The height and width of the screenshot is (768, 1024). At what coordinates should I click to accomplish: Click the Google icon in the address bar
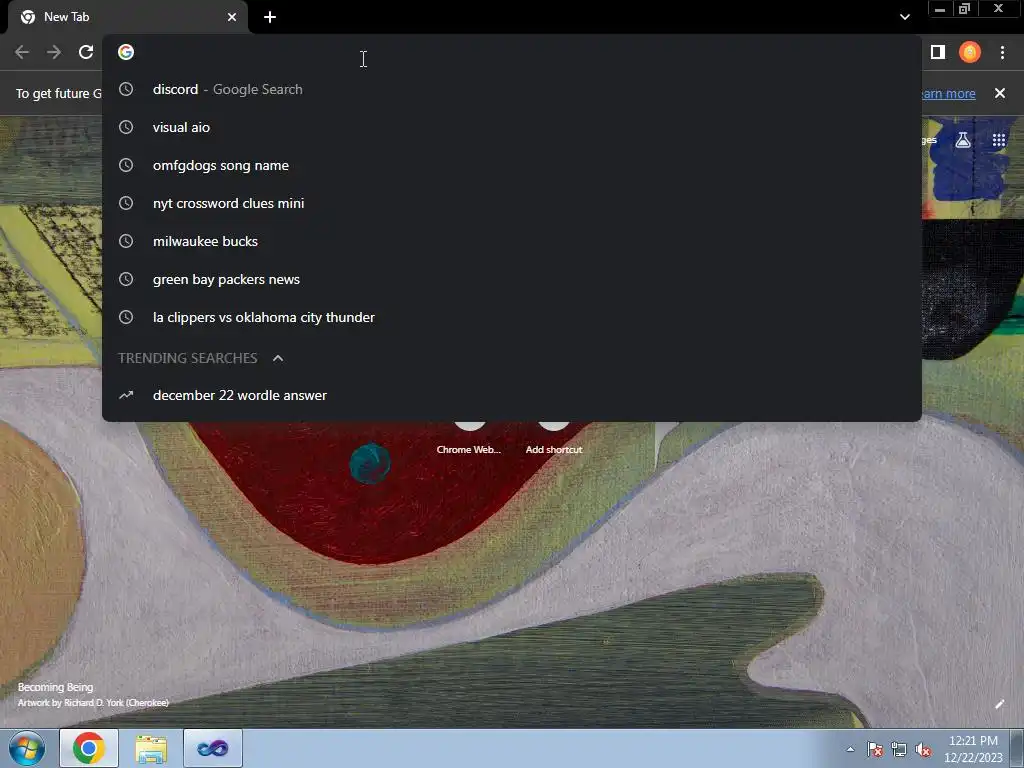click(126, 52)
